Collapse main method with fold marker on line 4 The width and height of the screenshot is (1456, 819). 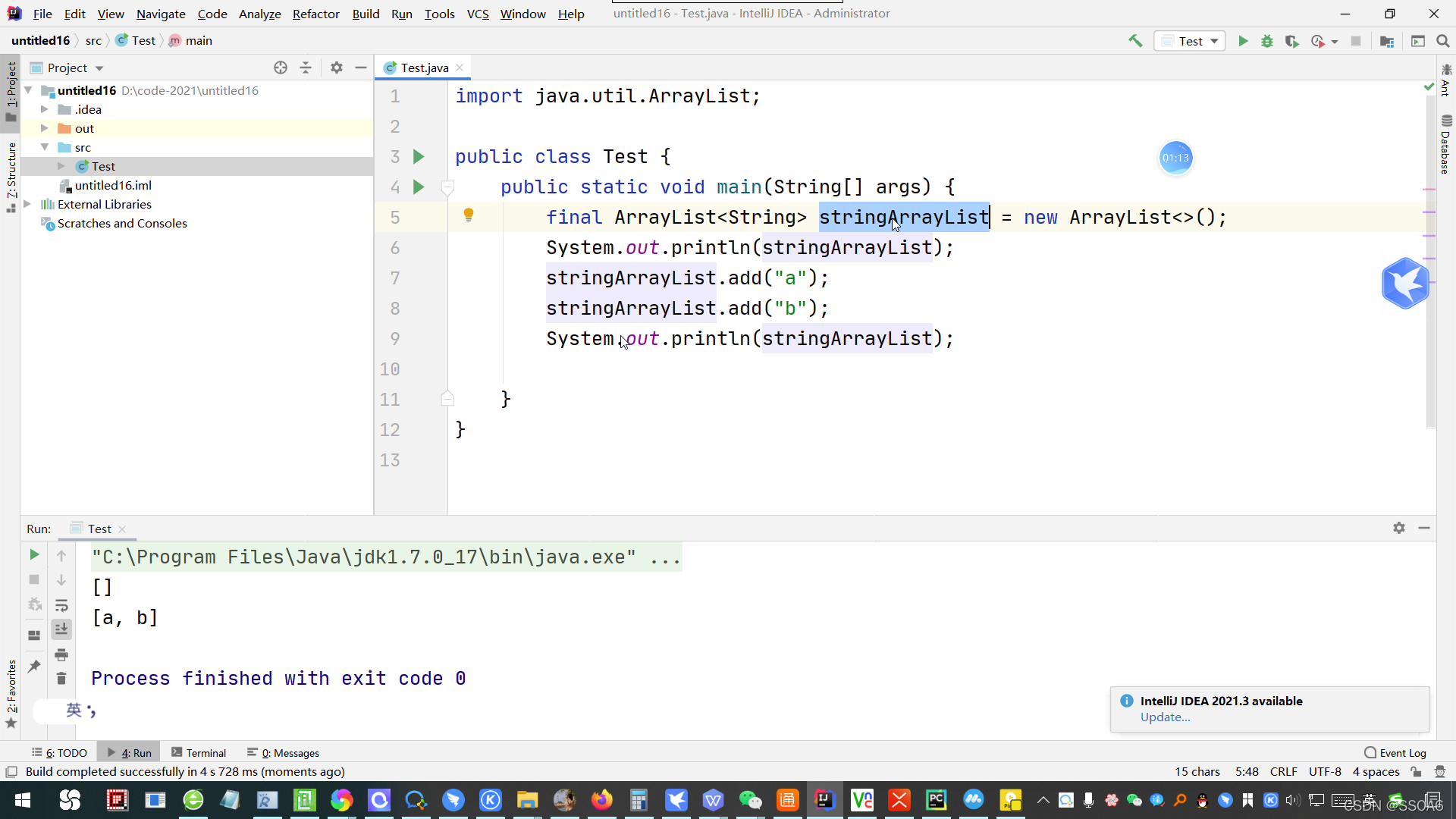[x=447, y=187]
